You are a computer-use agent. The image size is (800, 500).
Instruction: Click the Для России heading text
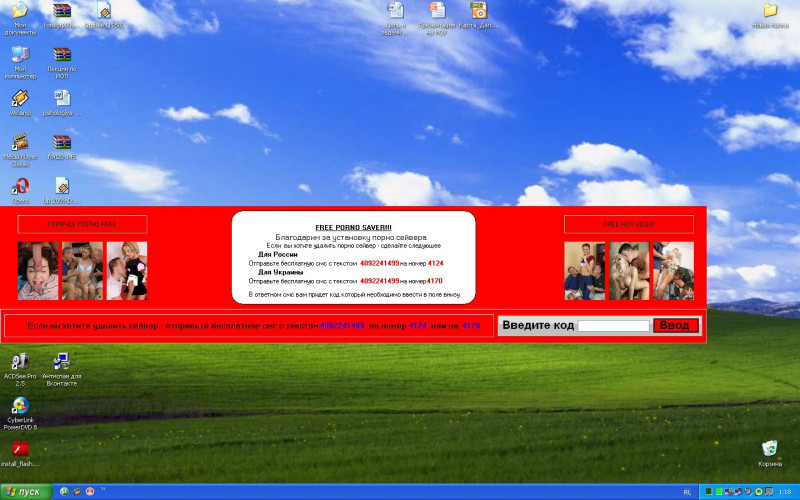pos(278,254)
